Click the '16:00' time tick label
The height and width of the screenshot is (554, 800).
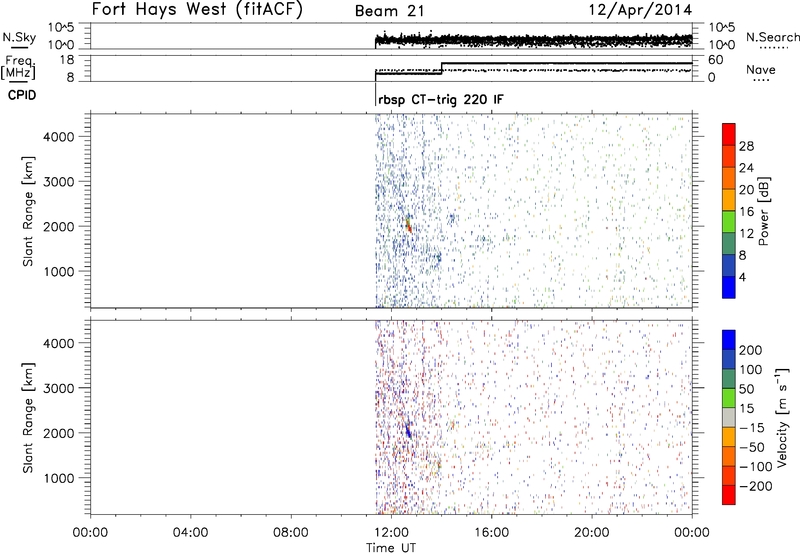[491, 533]
